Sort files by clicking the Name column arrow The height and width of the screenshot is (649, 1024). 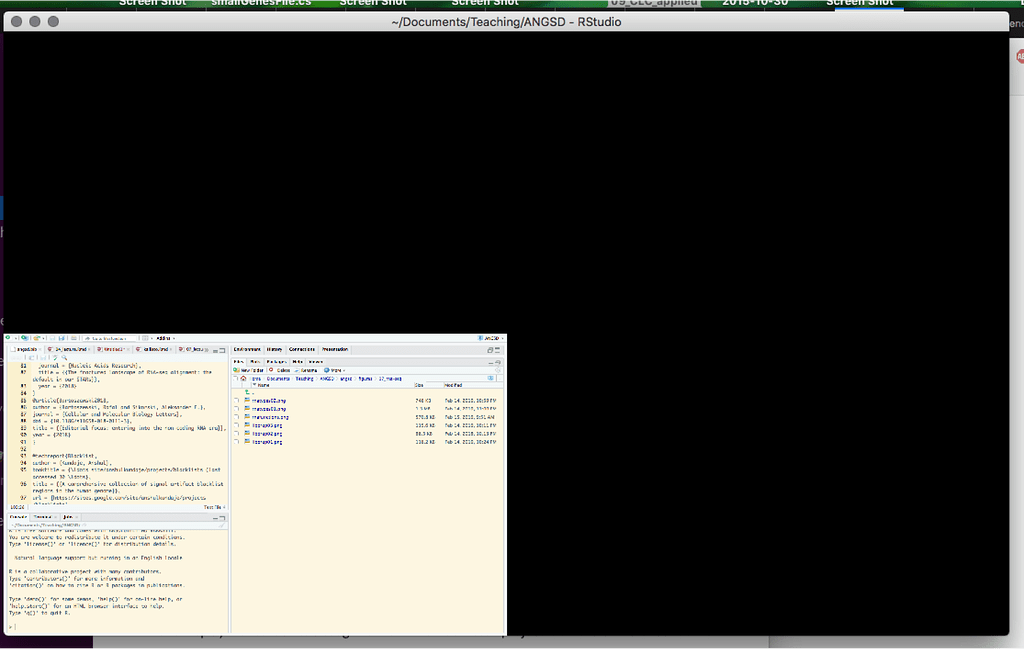point(254,385)
